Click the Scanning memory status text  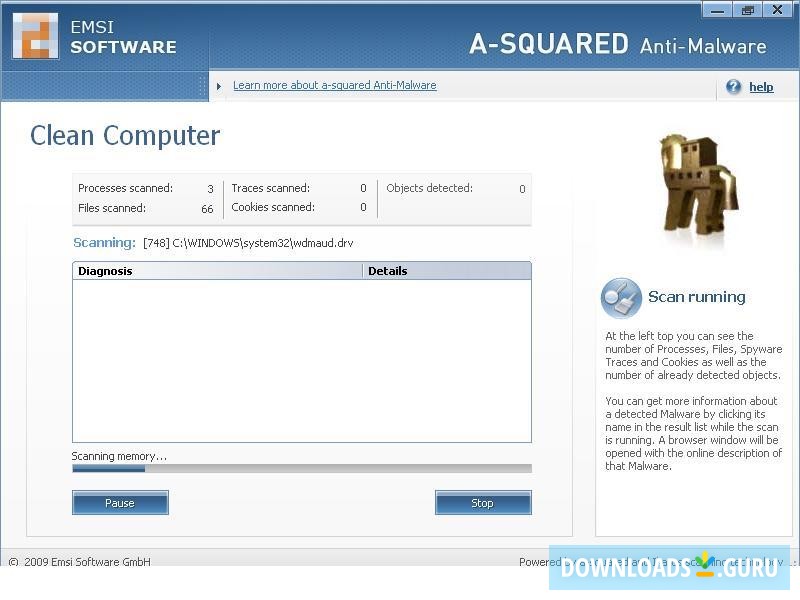point(119,456)
